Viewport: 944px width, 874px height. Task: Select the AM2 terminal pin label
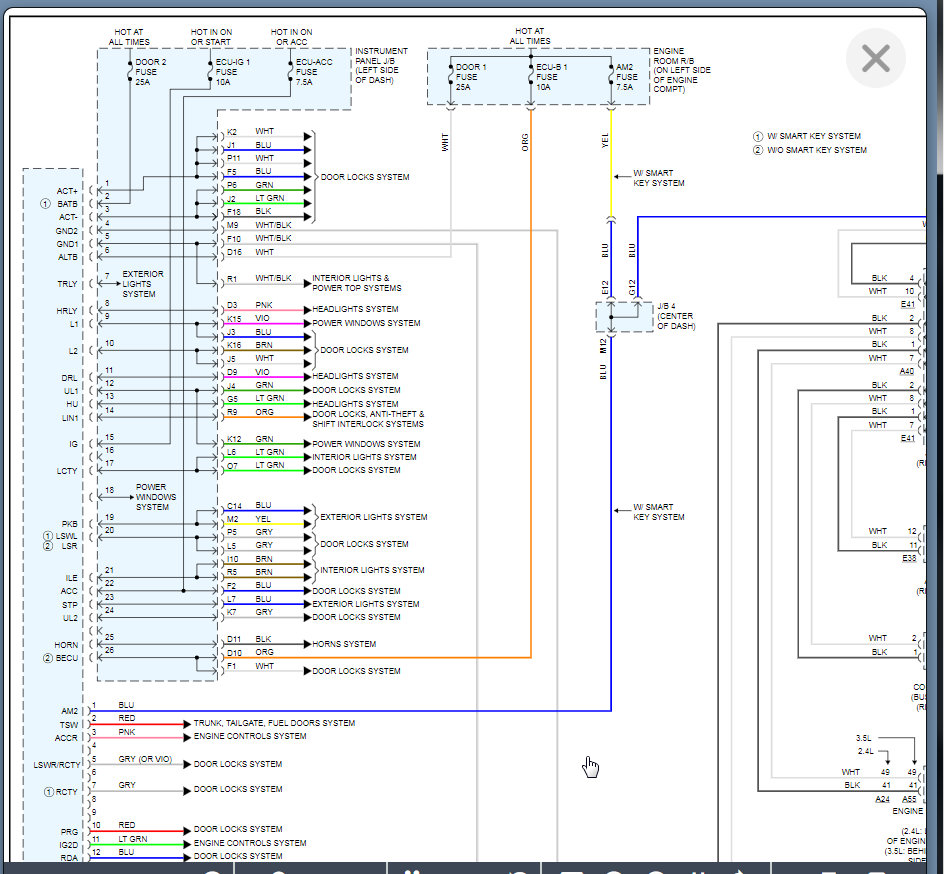pos(68,711)
